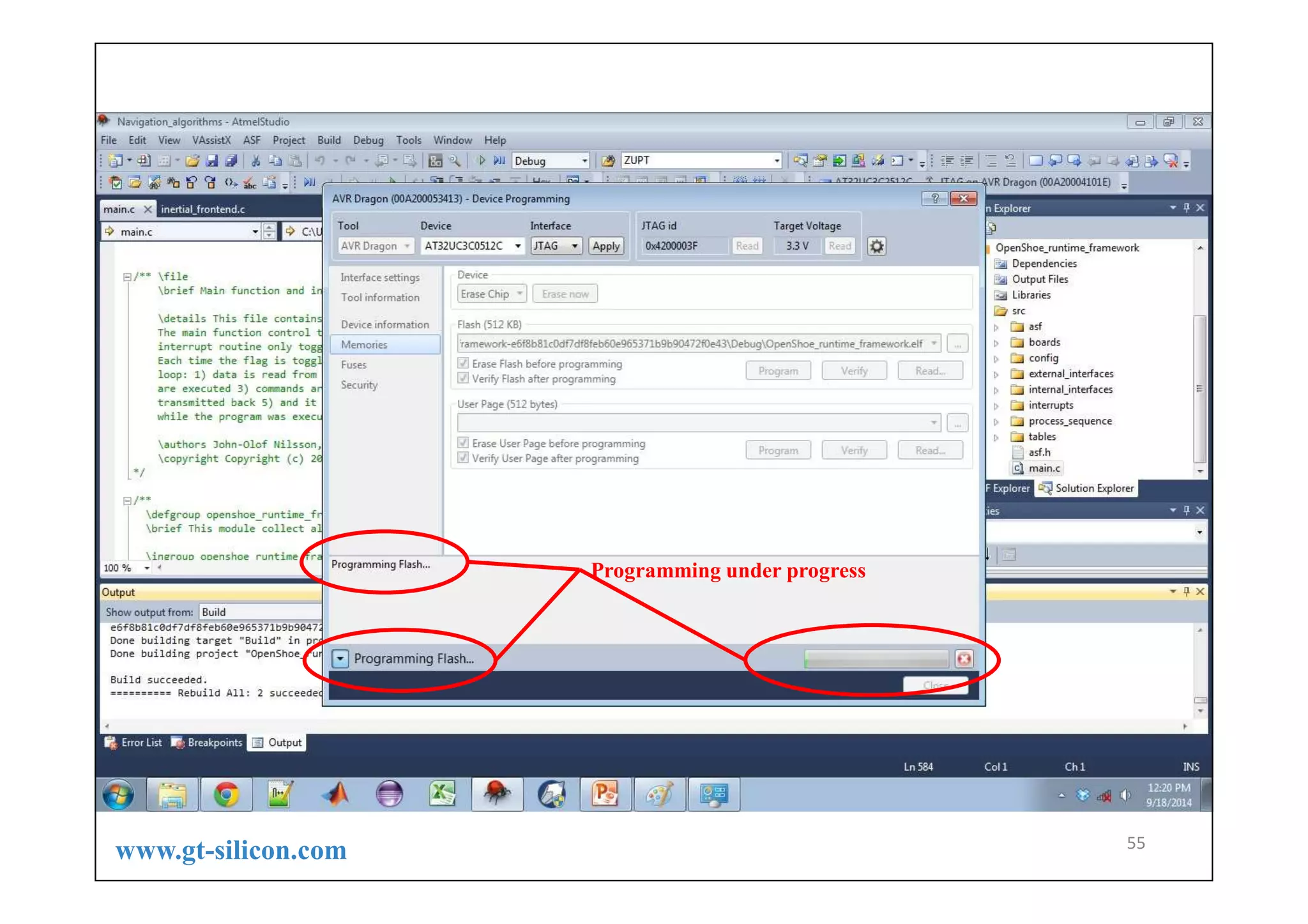Click the Find magnifier icon in toolbar
1308x924 pixels.
point(454,161)
